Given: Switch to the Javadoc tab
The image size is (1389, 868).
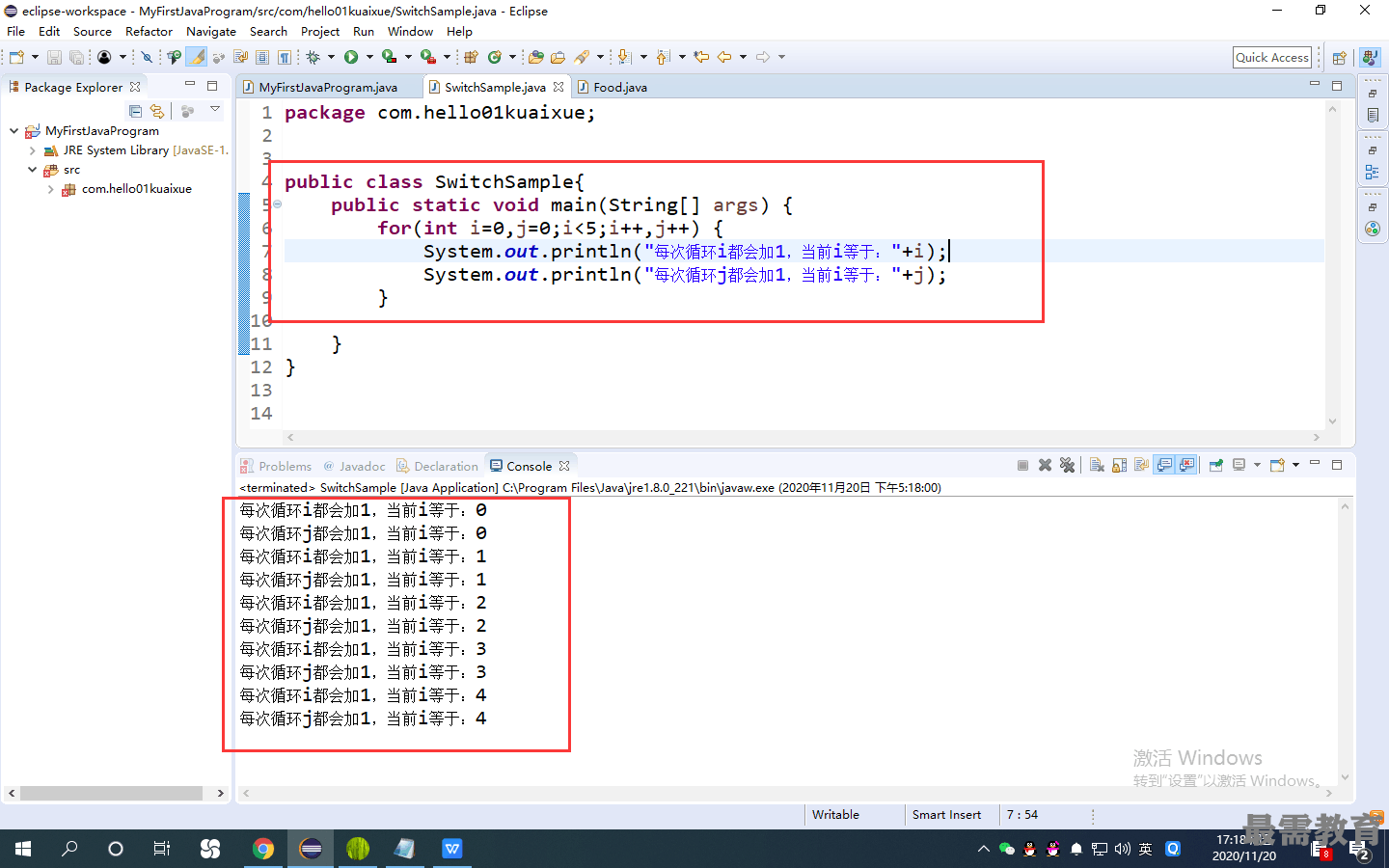Looking at the screenshot, I should pyautogui.click(x=354, y=466).
